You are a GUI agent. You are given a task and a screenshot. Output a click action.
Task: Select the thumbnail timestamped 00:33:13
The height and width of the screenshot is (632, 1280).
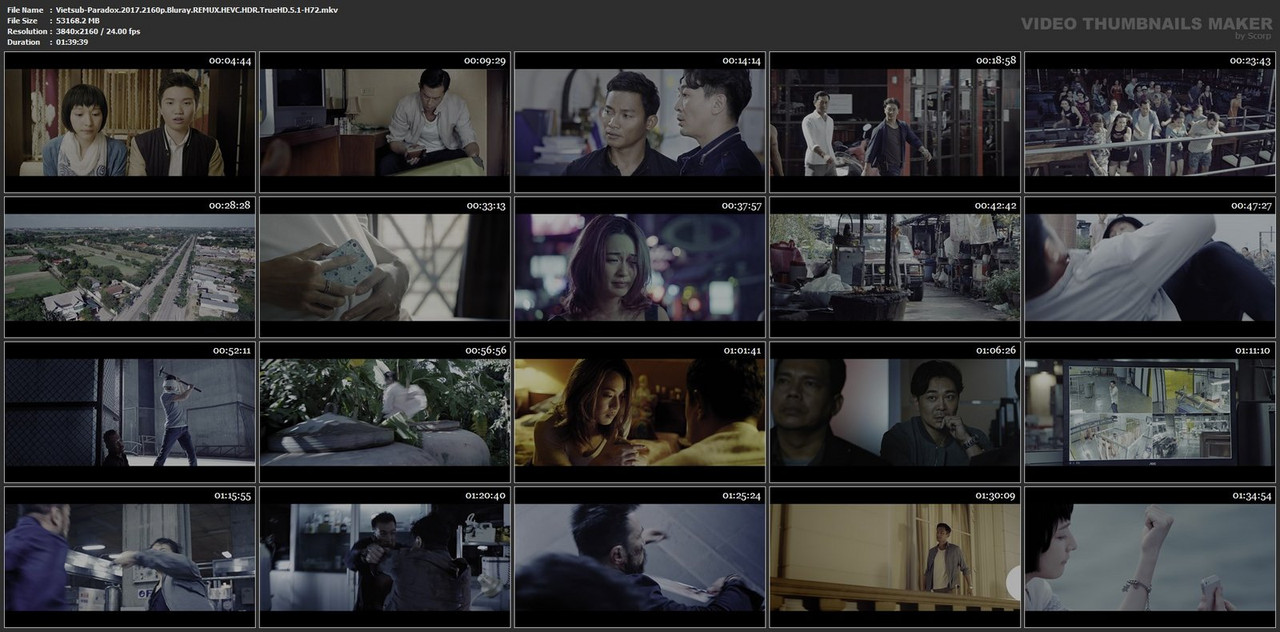coord(385,267)
